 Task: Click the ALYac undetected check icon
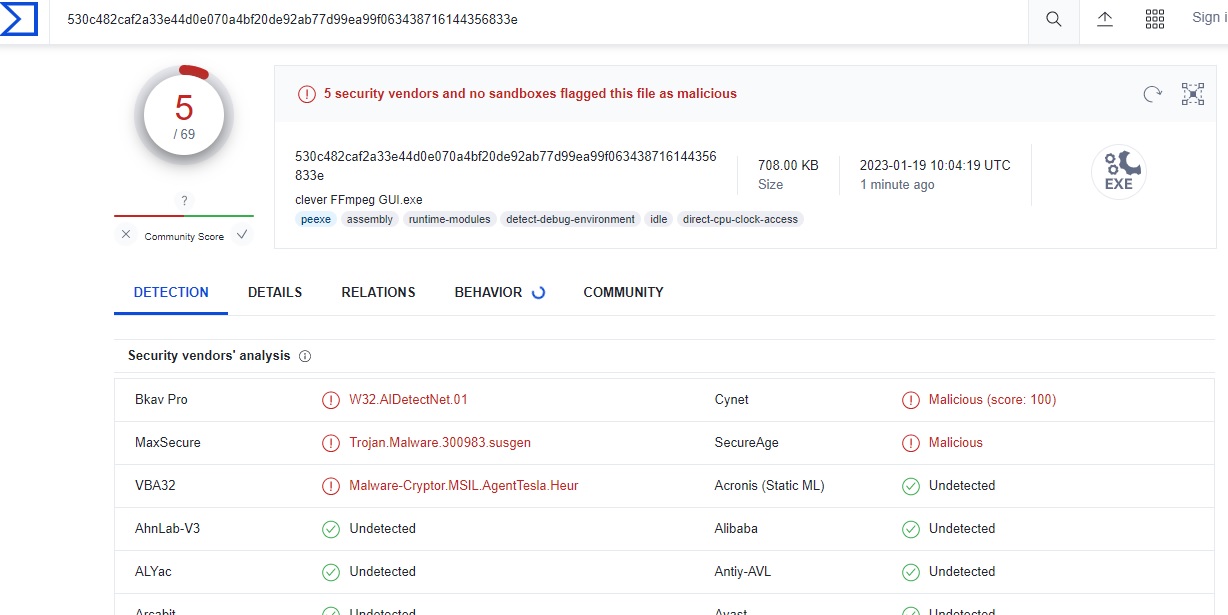click(x=331, y=572)
